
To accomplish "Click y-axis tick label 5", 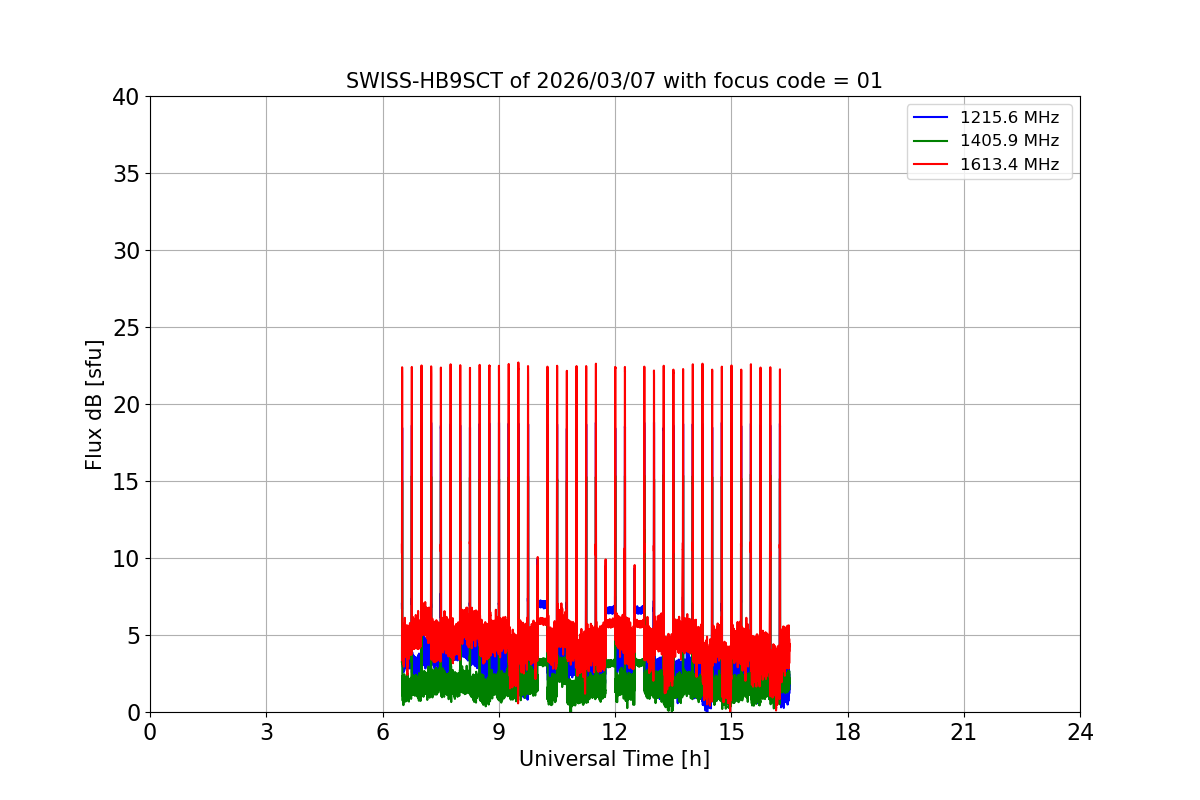I will tap(132, 636).
